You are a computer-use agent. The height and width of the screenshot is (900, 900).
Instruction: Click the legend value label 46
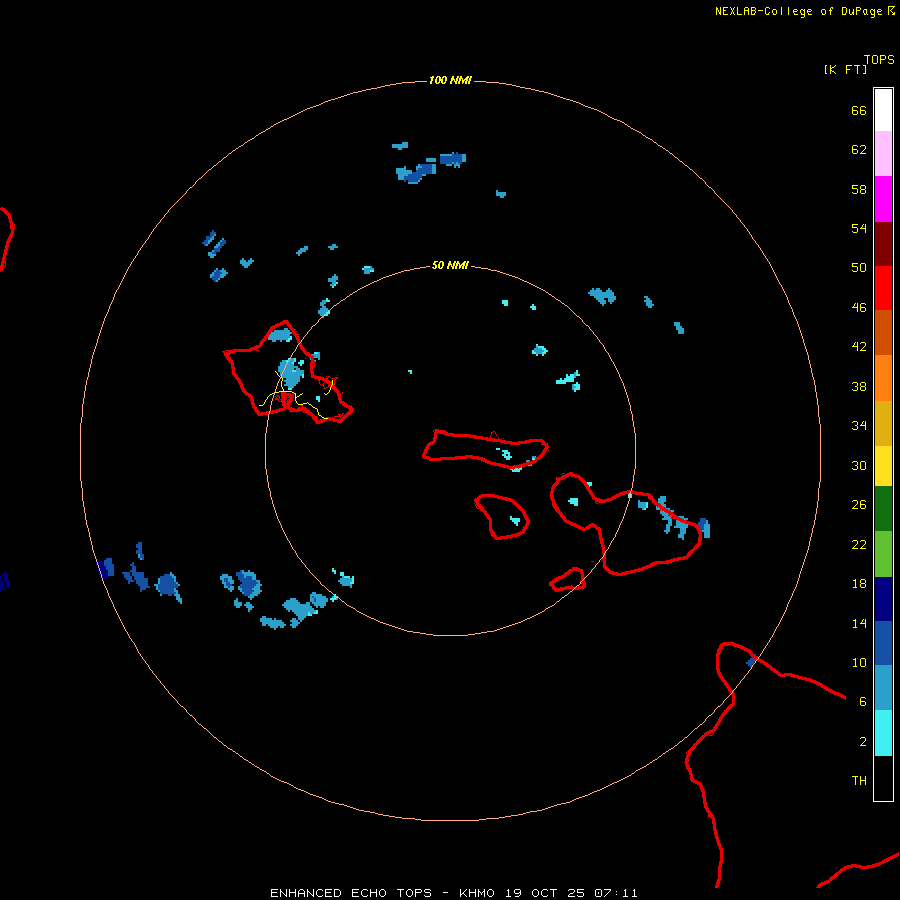point(859,308)
